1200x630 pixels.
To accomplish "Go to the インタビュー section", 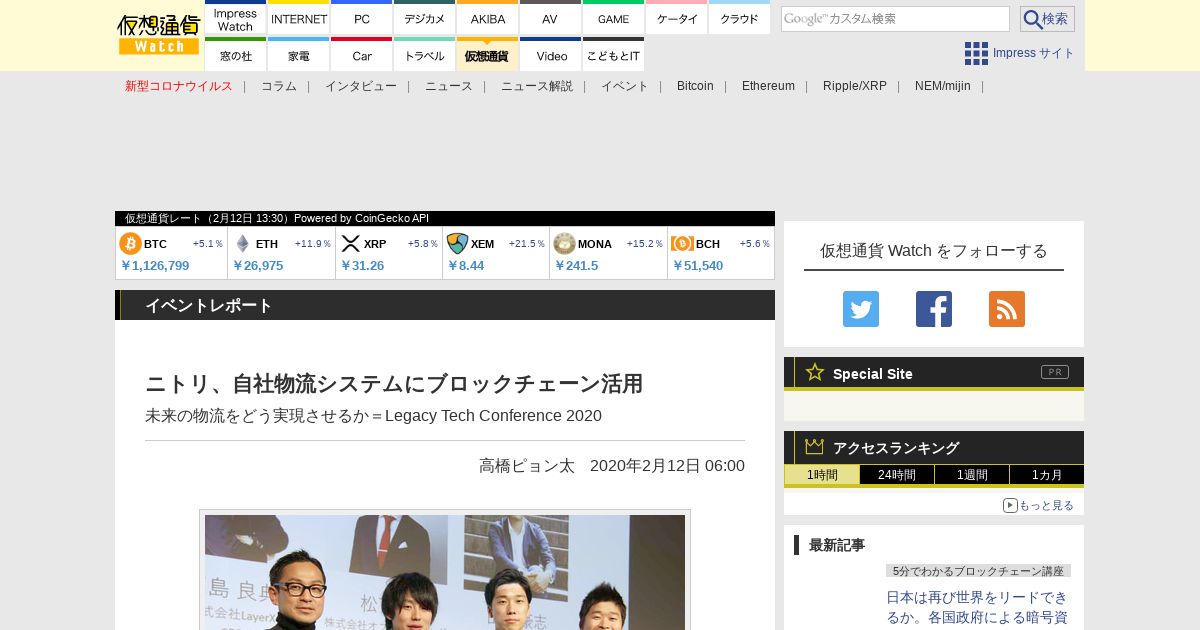I will pyautogui.click(x=361, y=86).
